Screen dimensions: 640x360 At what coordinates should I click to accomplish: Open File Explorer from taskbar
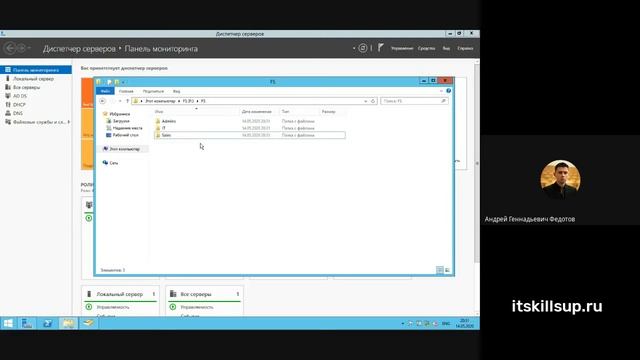(x=68, y=323)
